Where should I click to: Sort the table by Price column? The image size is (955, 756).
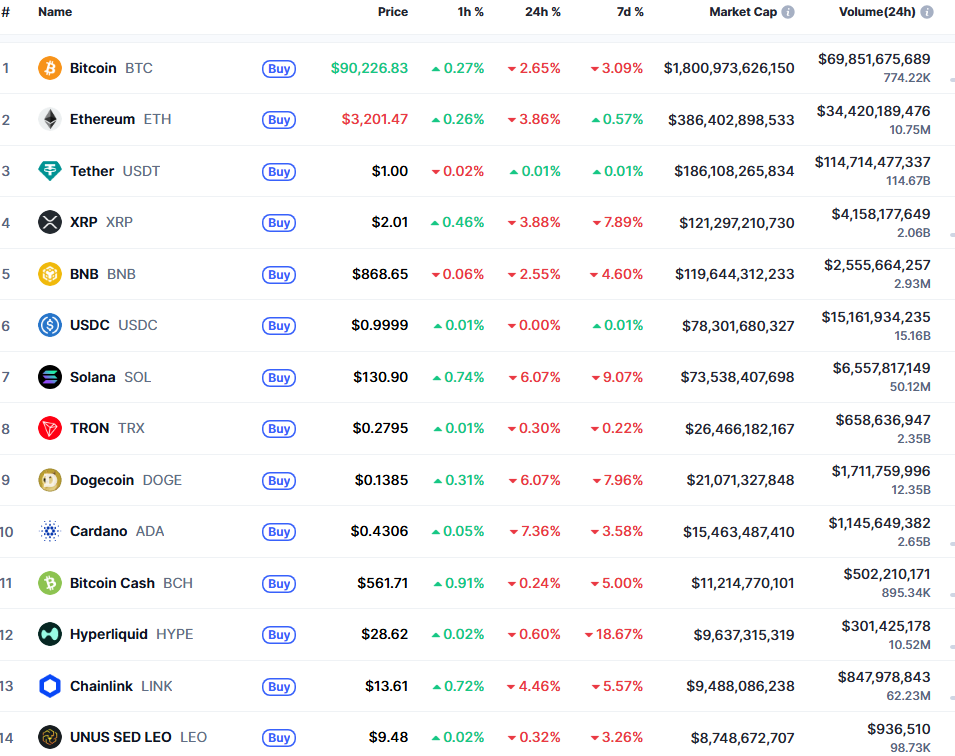392,12
